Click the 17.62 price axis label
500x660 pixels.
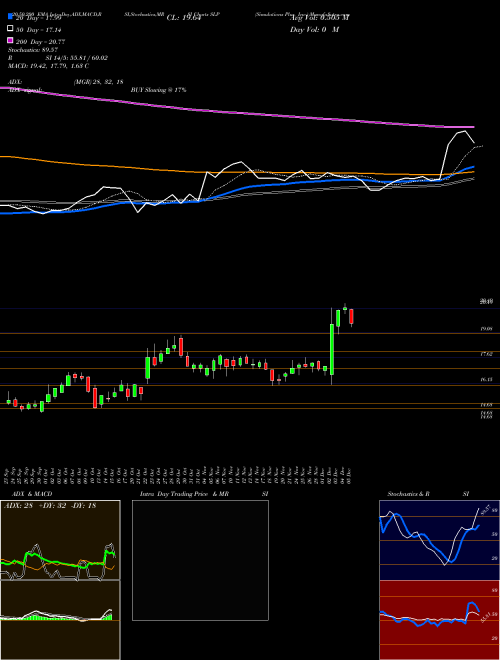(x=487, y=354)
